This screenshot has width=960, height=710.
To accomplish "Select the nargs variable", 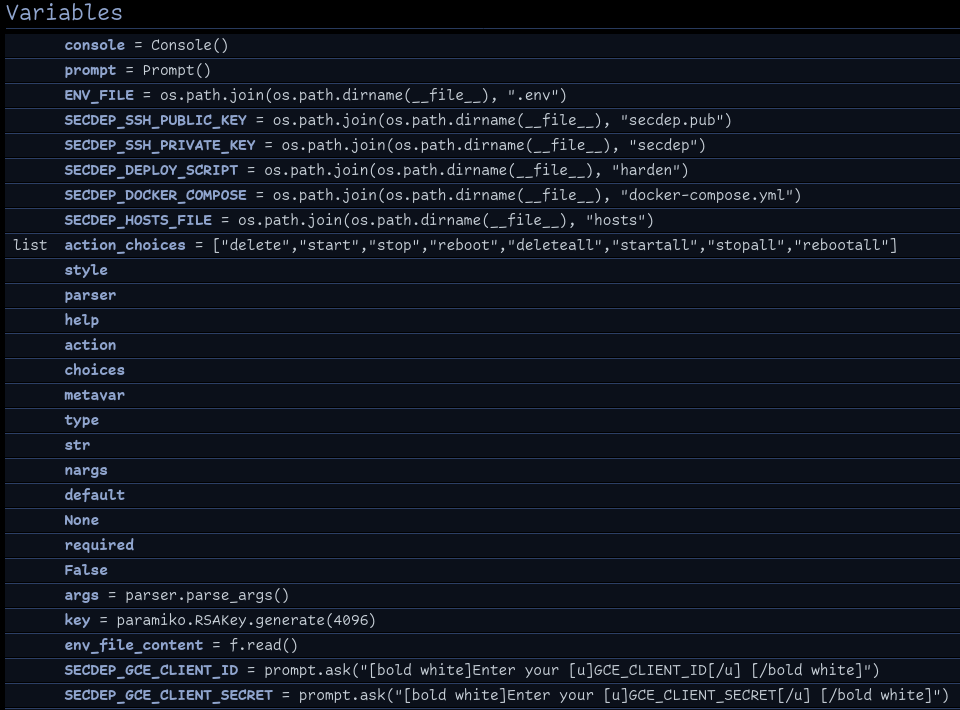I will (86, 470).
